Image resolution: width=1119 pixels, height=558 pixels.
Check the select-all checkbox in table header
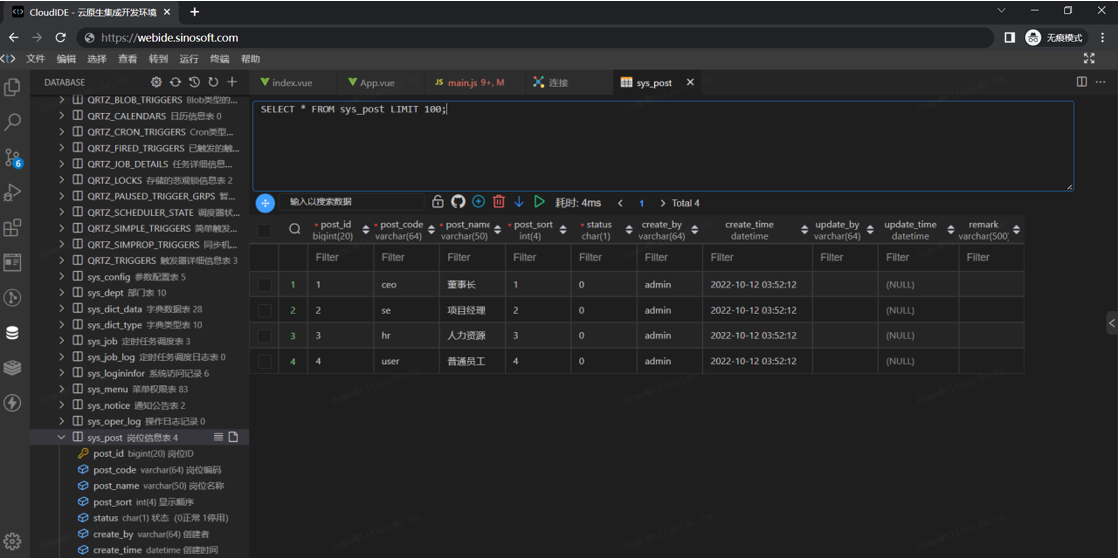pyautogui.click(x=264, y=231)
